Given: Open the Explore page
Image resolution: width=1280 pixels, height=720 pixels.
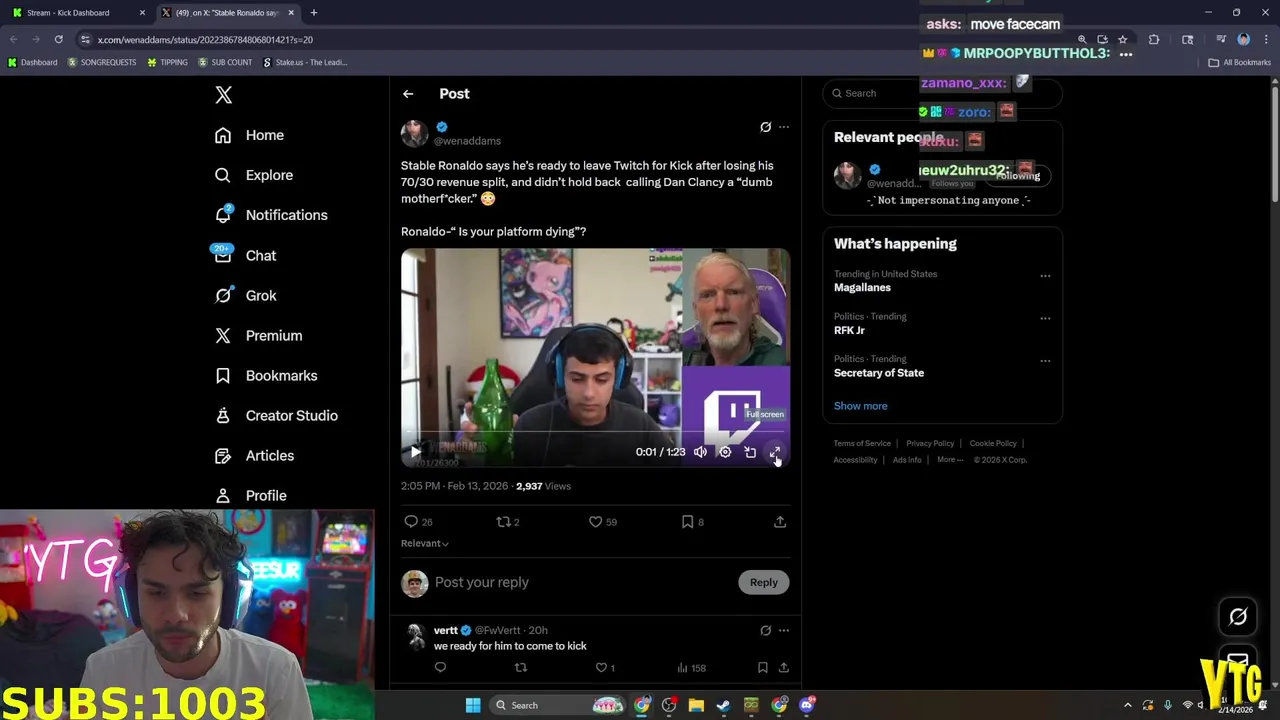Looking at the screenshot, I should [254, 175].
